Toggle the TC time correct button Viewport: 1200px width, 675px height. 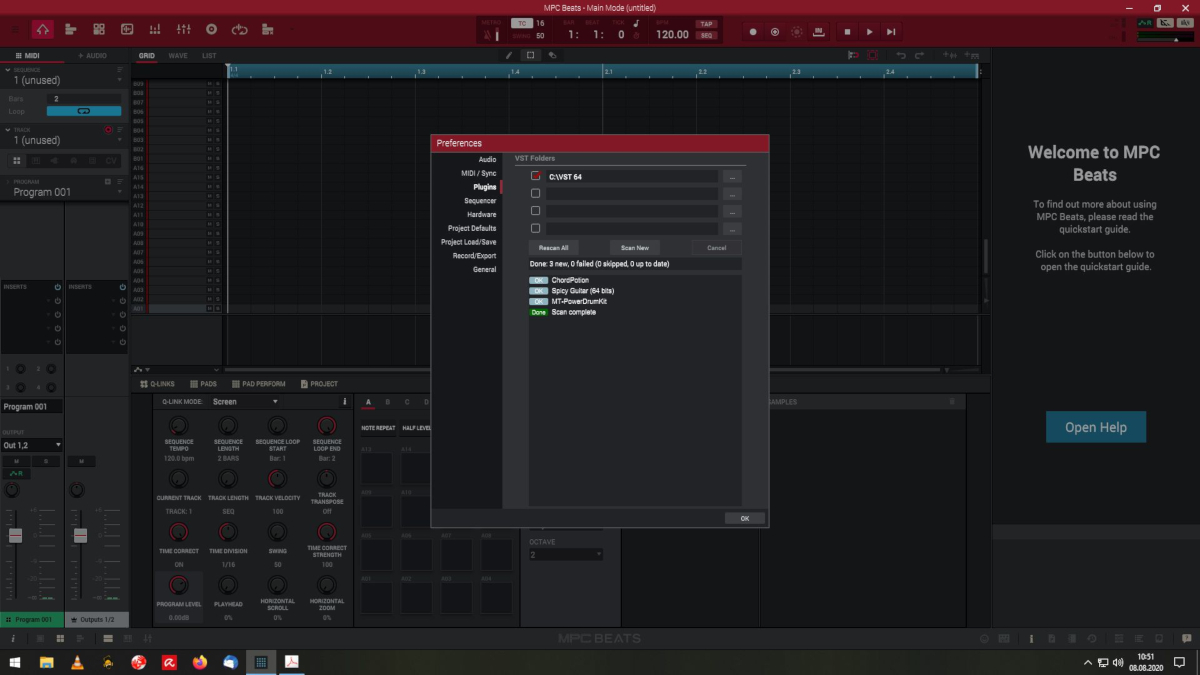(x=521, y=23)
